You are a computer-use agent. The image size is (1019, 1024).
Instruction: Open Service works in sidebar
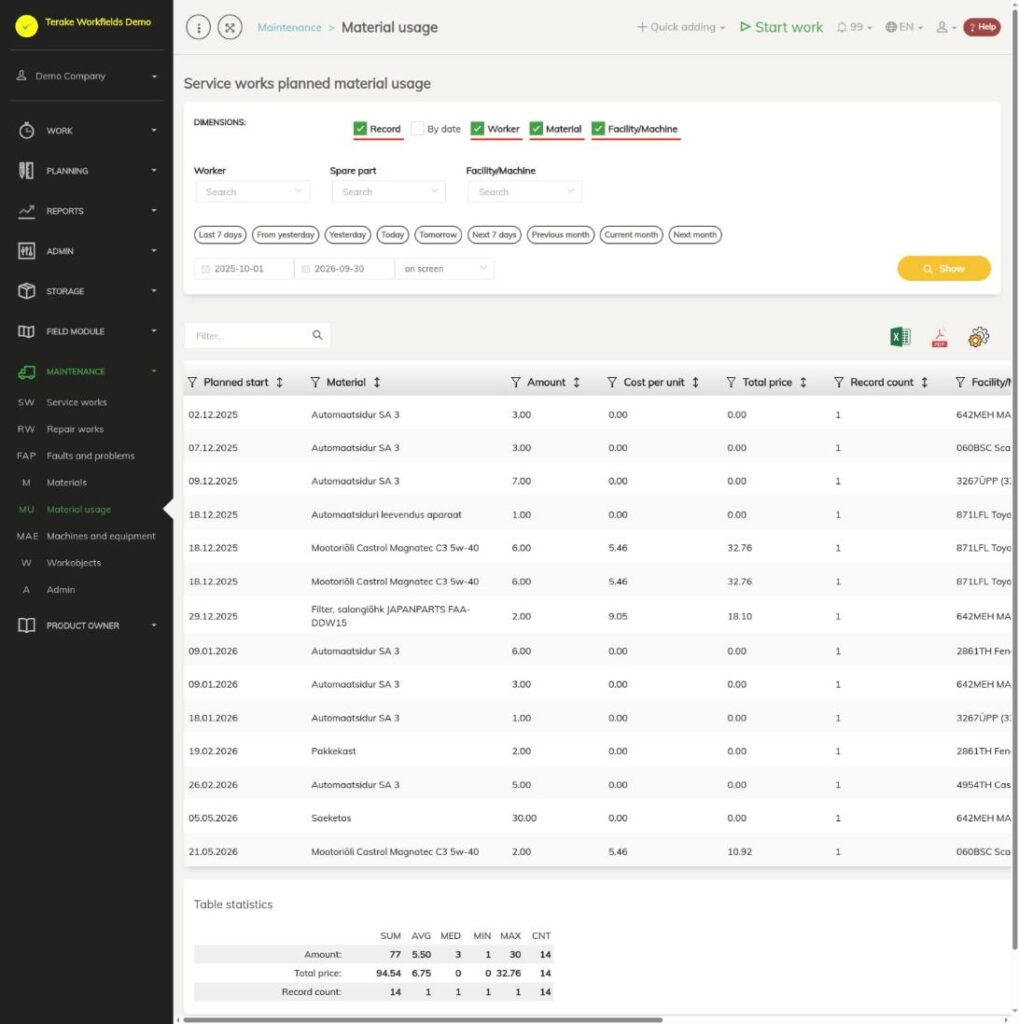[76, 402]
